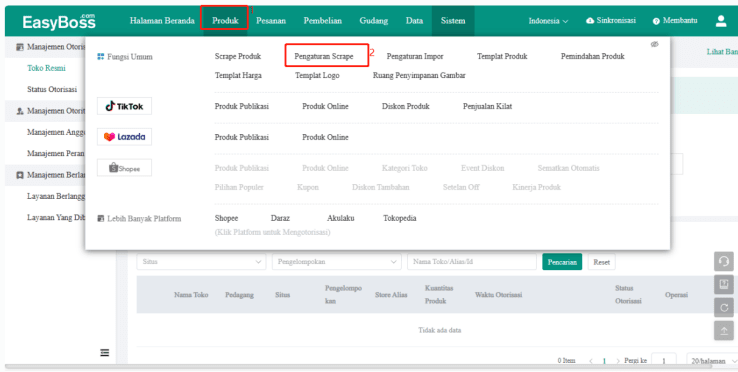Image resolution: width=738 pixels, height=372 pixels.
Task: Select the Lazada platform logo
Action: [x=124, y=137]
